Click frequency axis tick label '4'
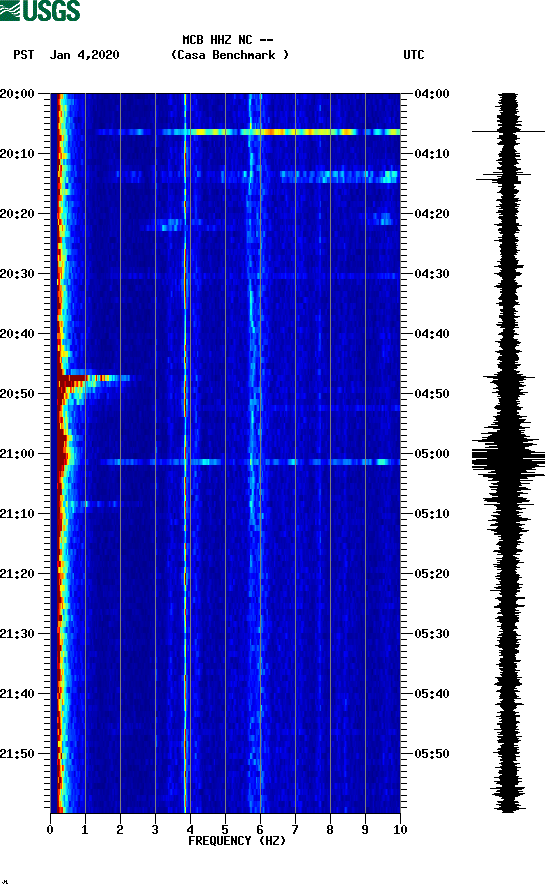 tap(190, 830)
